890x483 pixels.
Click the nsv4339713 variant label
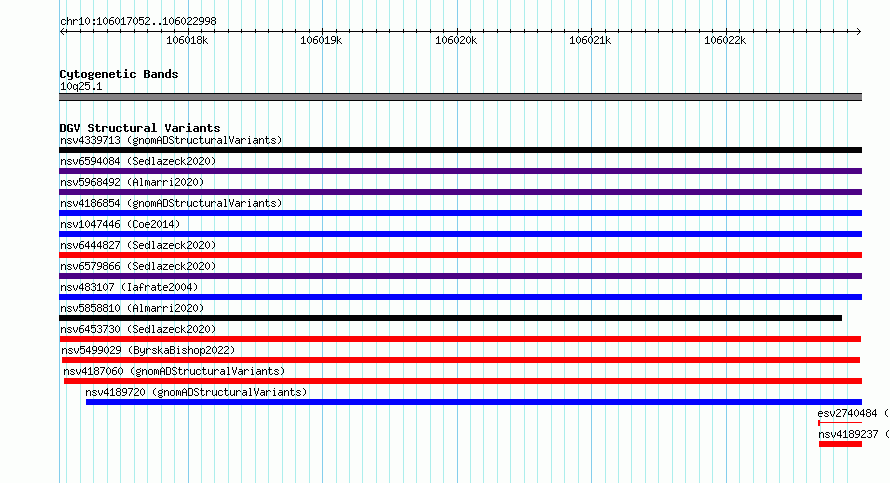point(171,140)
